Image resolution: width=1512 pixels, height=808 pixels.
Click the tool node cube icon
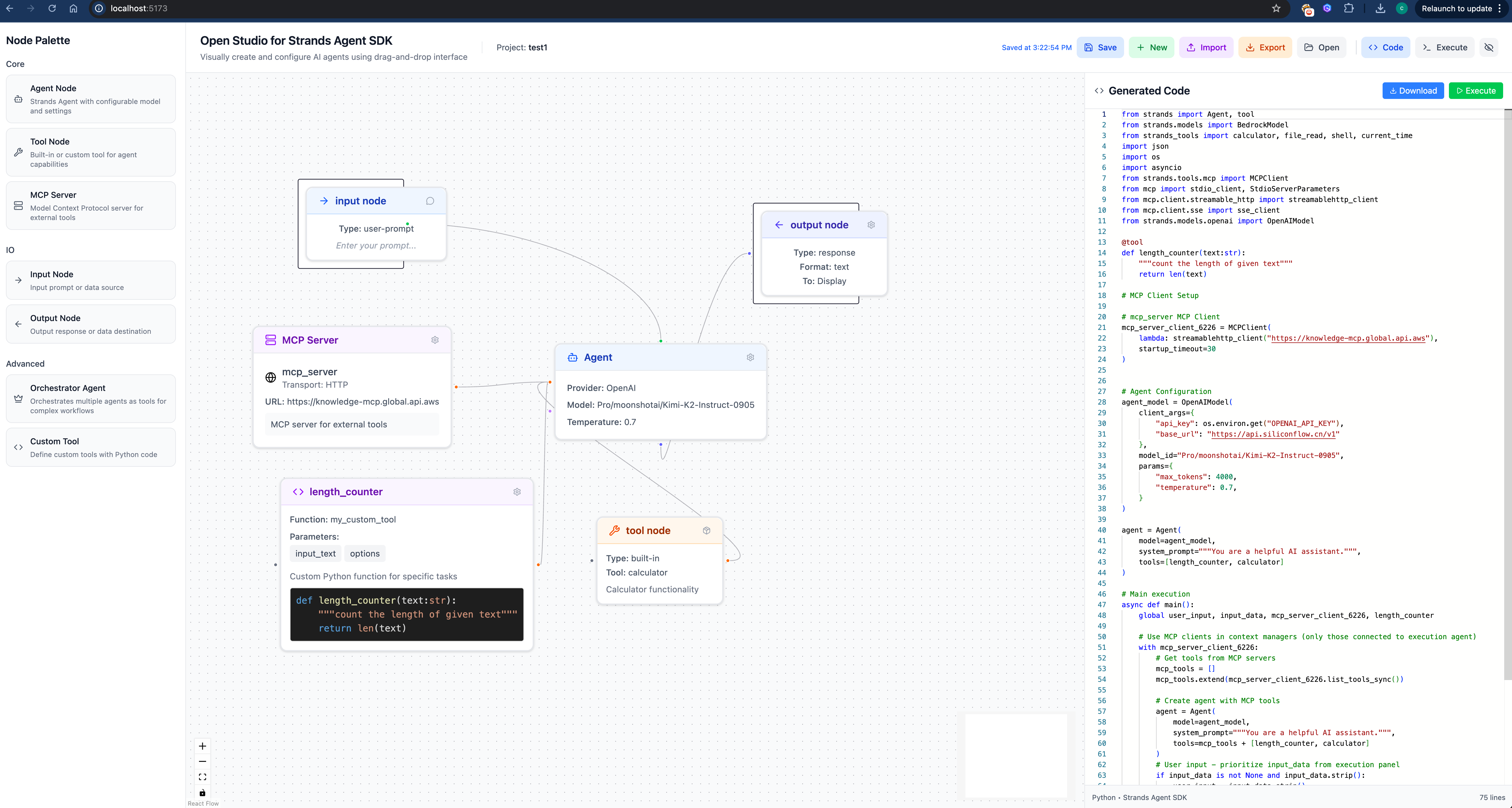[707, 530]
